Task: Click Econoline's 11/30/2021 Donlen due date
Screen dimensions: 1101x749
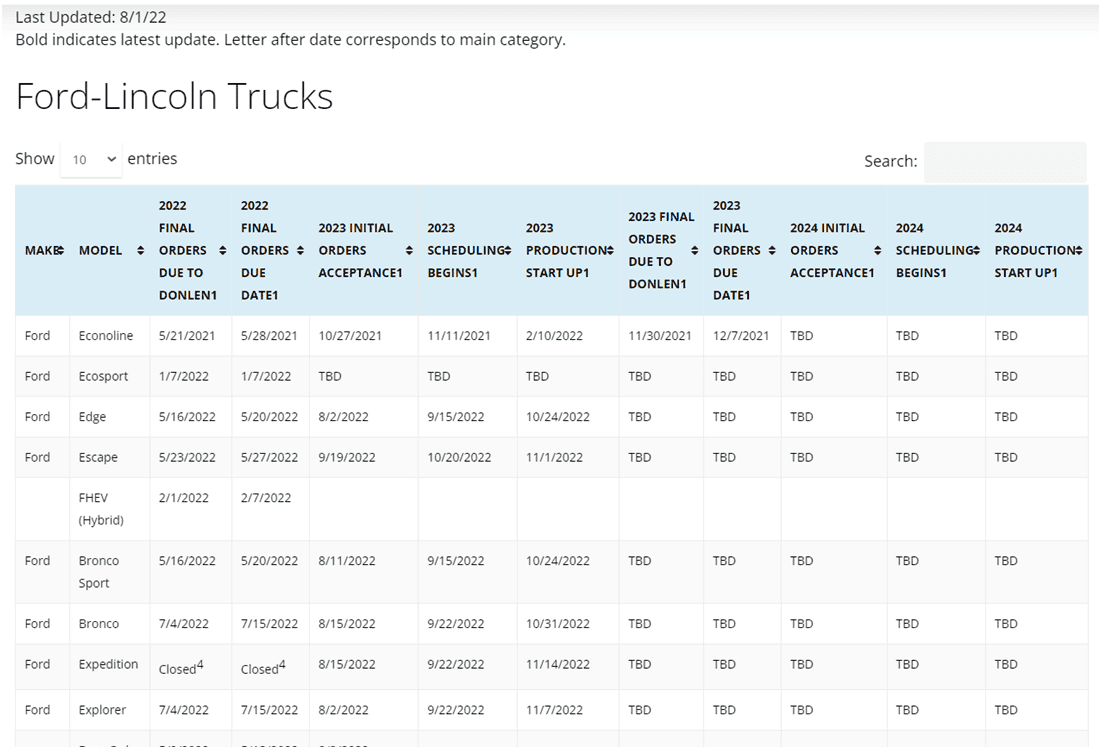Action: [660, 336]
